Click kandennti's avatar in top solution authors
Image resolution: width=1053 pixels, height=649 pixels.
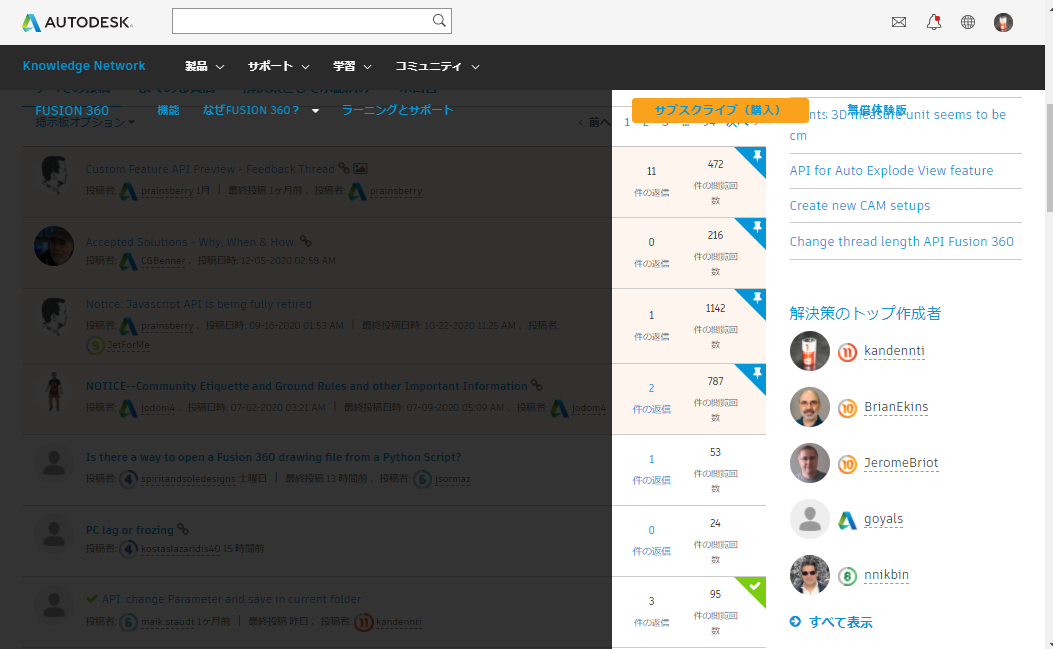point(810,351)
